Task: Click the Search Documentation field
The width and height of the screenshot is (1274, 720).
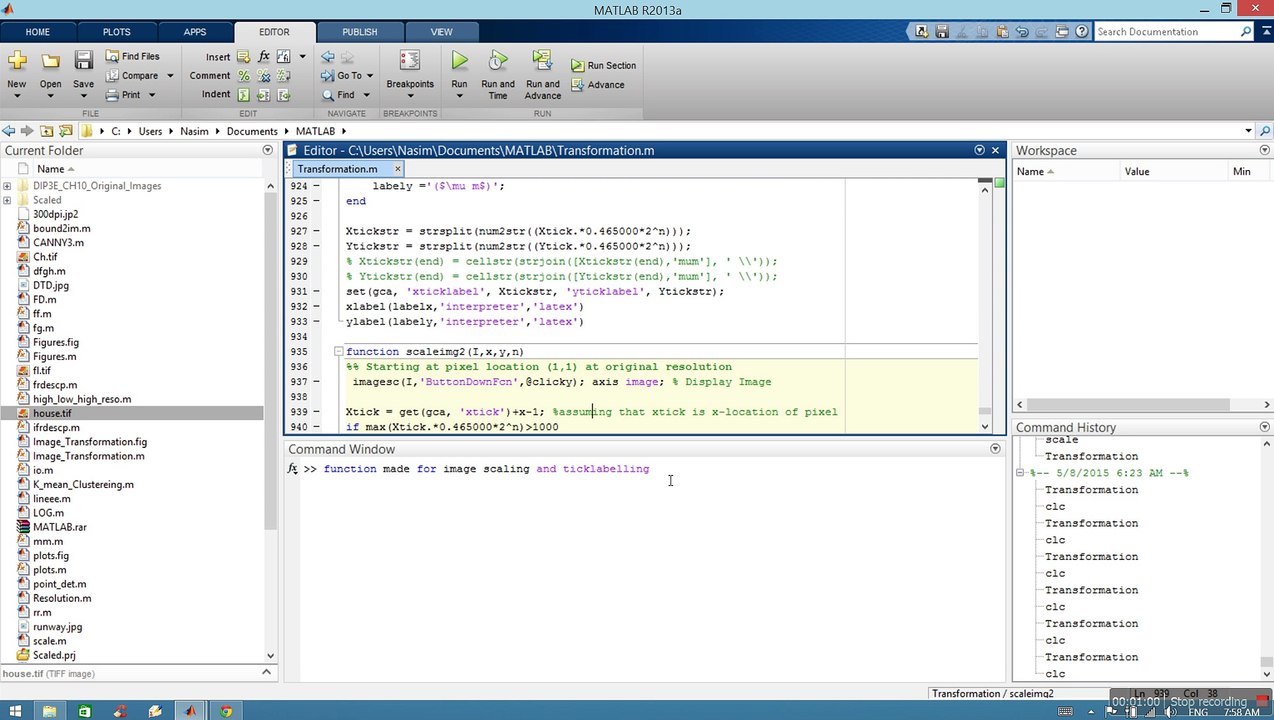Action: click(x=1166, y=32)
